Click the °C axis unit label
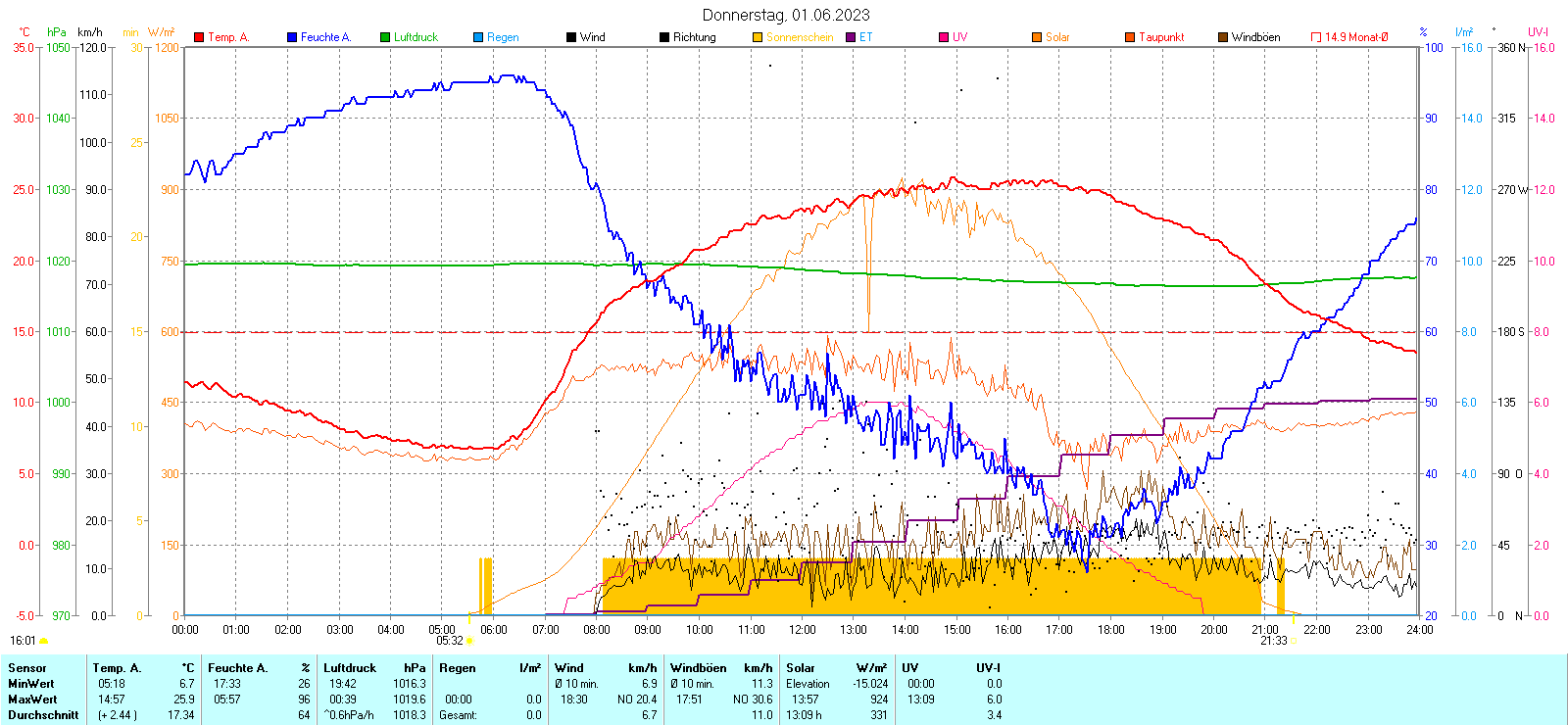The image size is (1568, 725). 24,32
